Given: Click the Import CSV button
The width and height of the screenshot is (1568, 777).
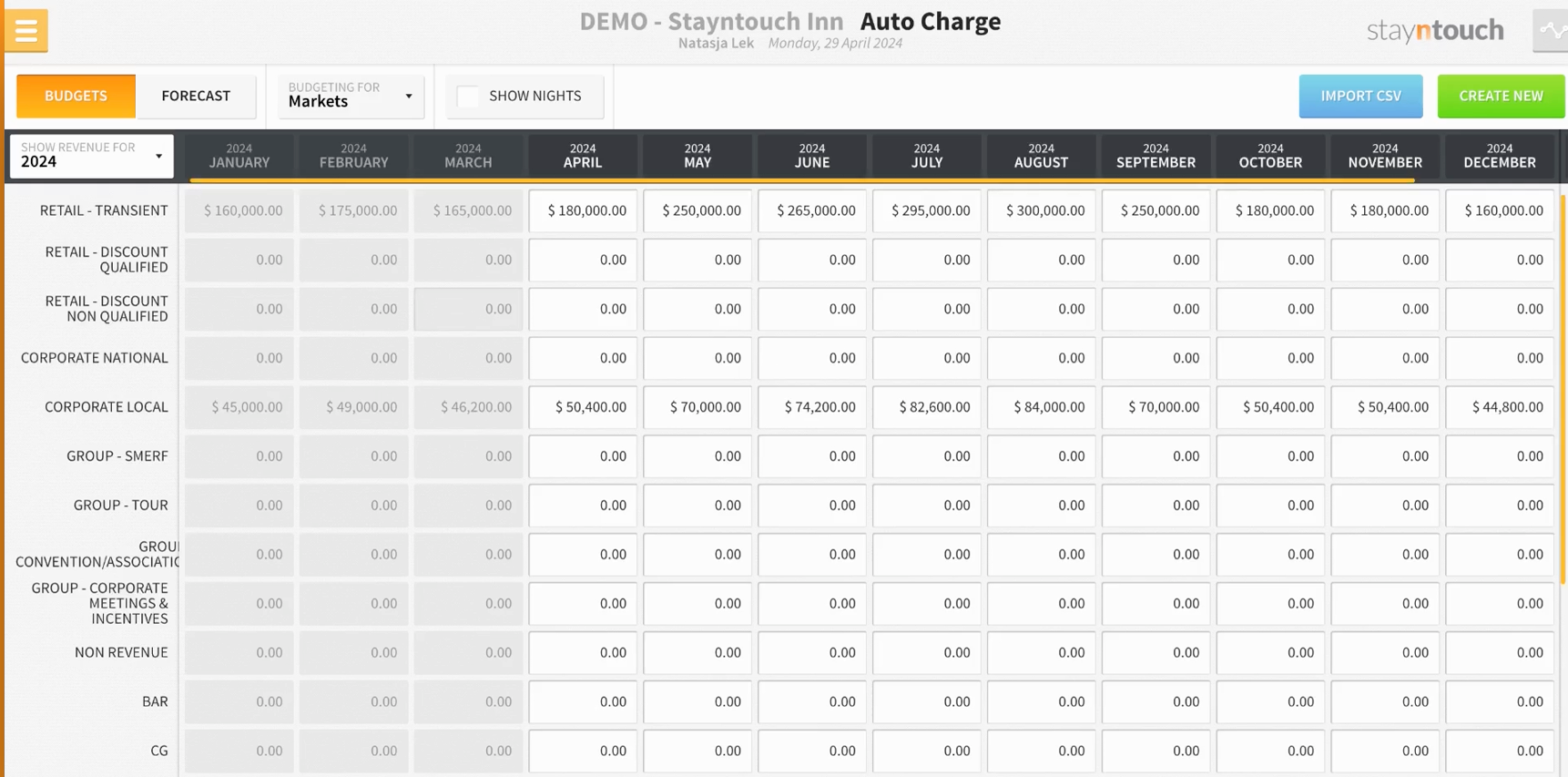Looking at the screenshot, I should pos(1360,96).
